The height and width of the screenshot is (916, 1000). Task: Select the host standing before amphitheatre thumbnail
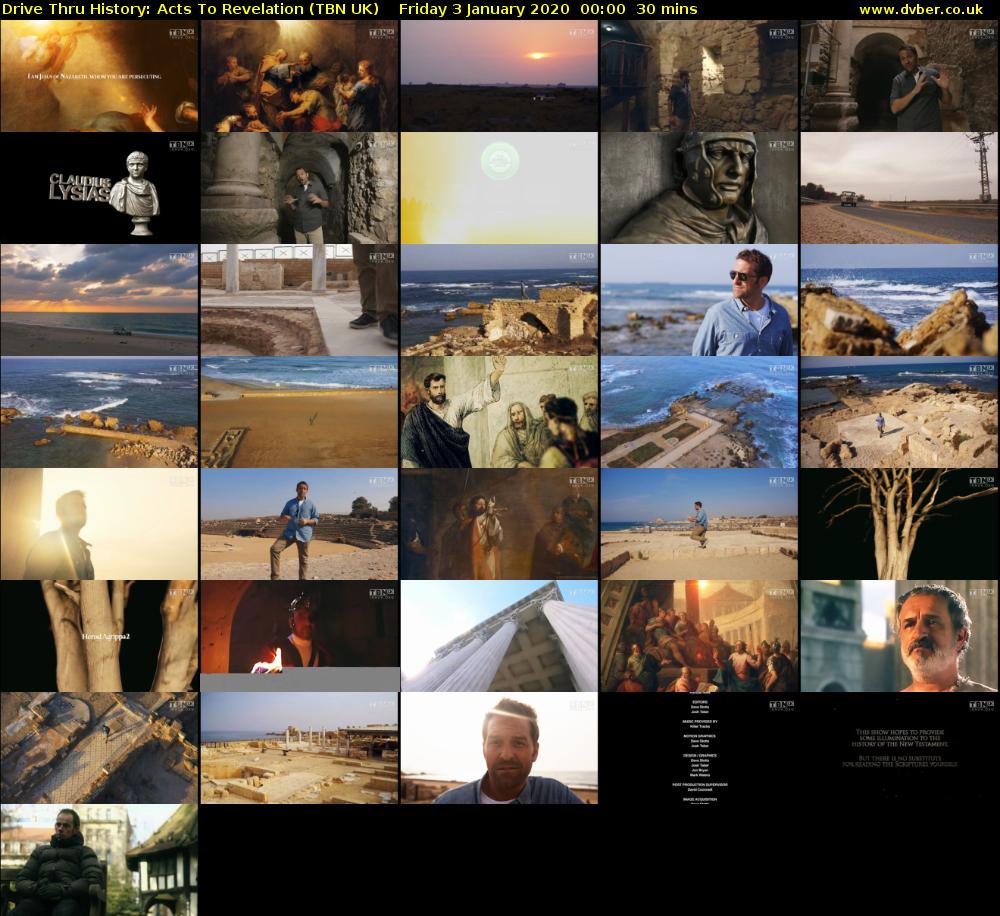pyautogui.click(x=300, y=524)
